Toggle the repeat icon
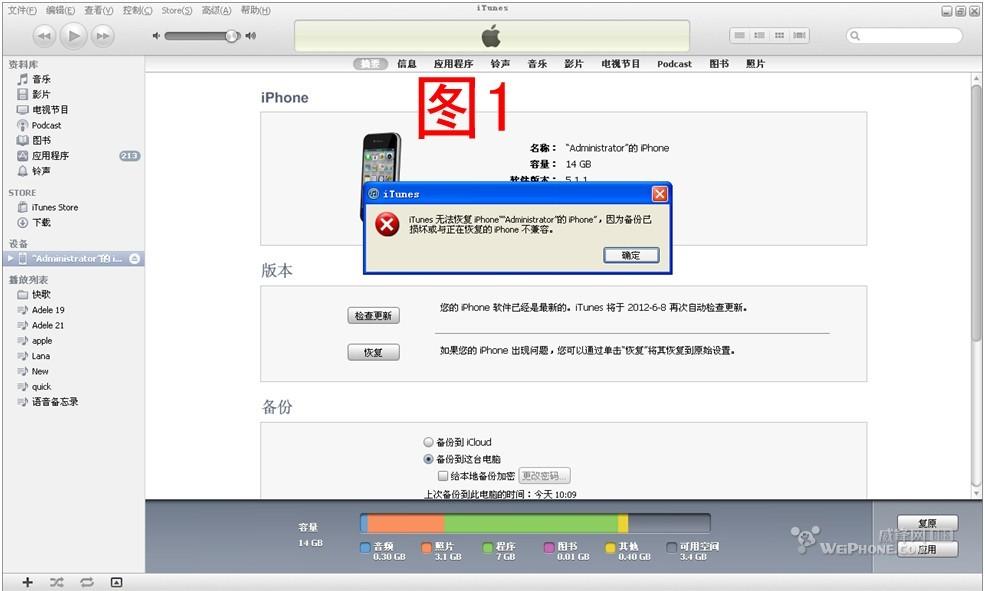The height and width of the screenshot is (591, 985). point(87,582)
